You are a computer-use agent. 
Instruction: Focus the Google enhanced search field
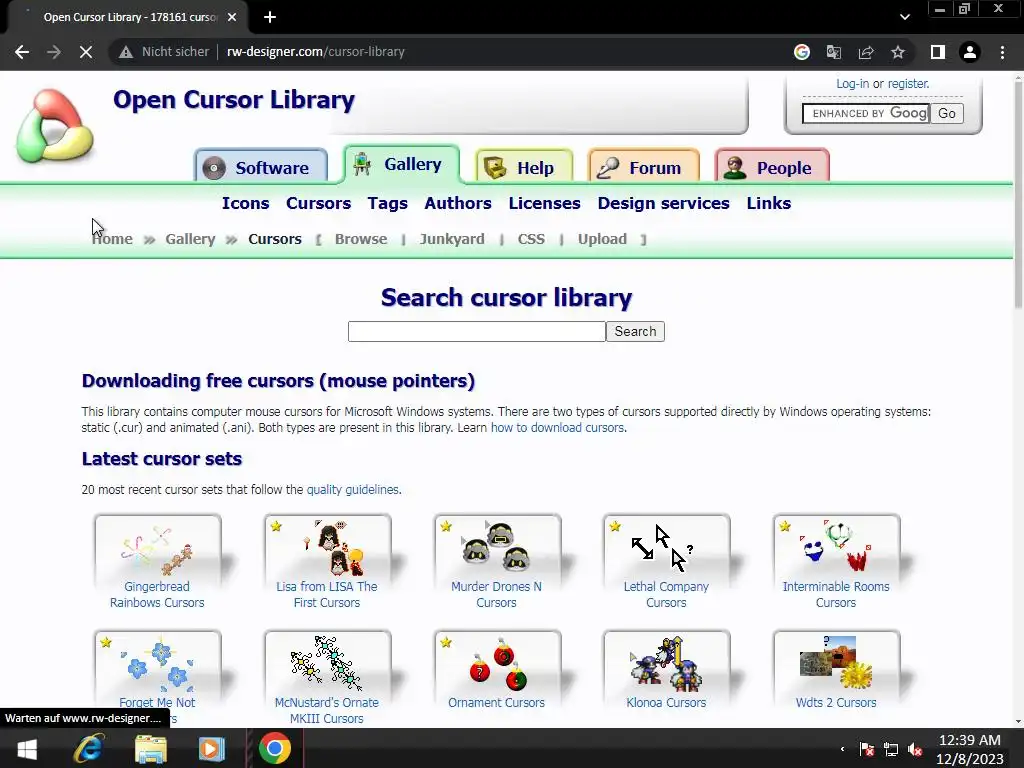(866, 114)
